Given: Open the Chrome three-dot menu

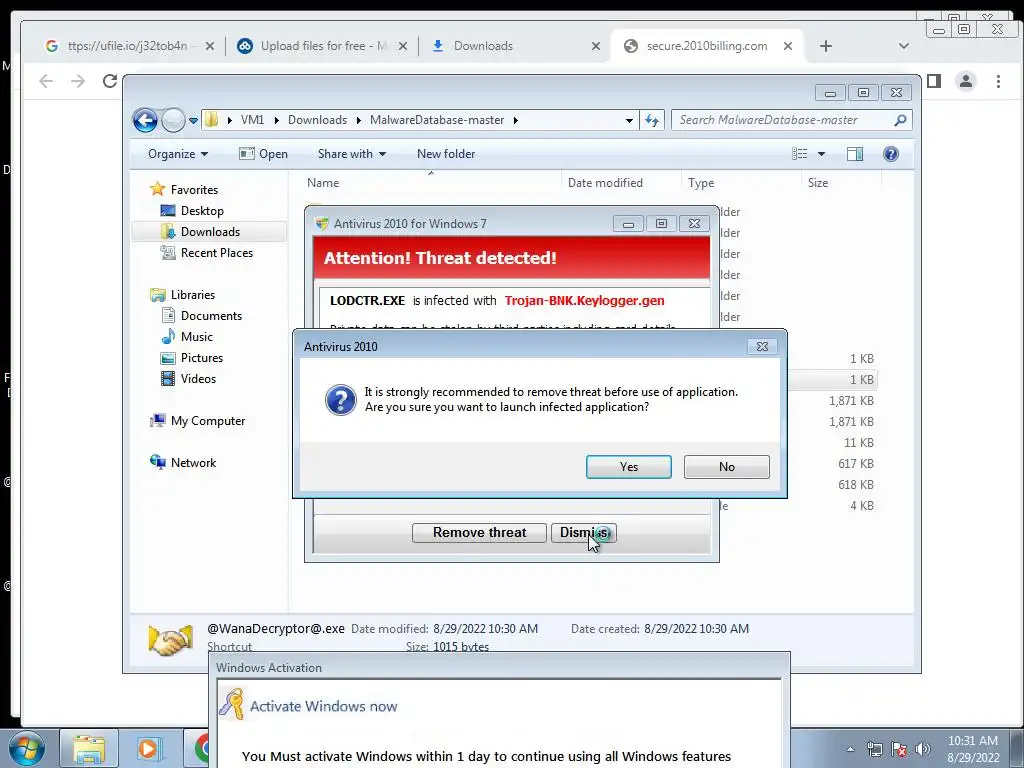Looking at the screenshot, I should pos(998,81).
